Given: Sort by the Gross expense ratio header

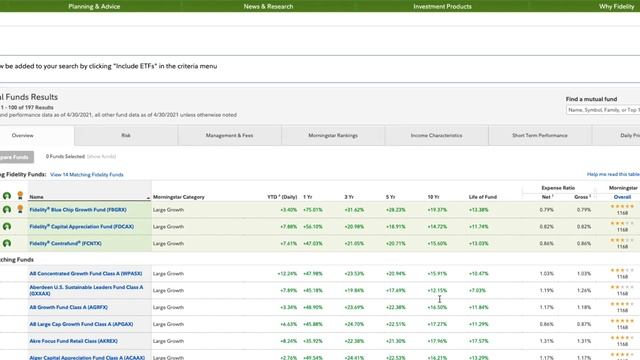Looking at the screenshot, I should [x=582, y=197].
